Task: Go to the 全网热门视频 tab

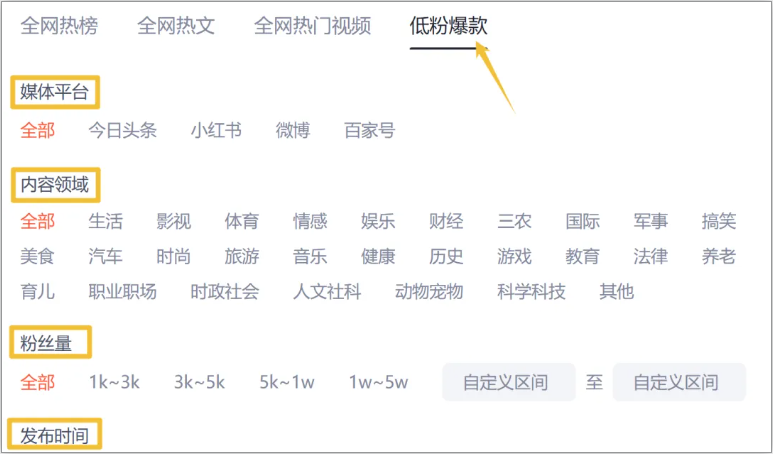Action: coord(313,26)
